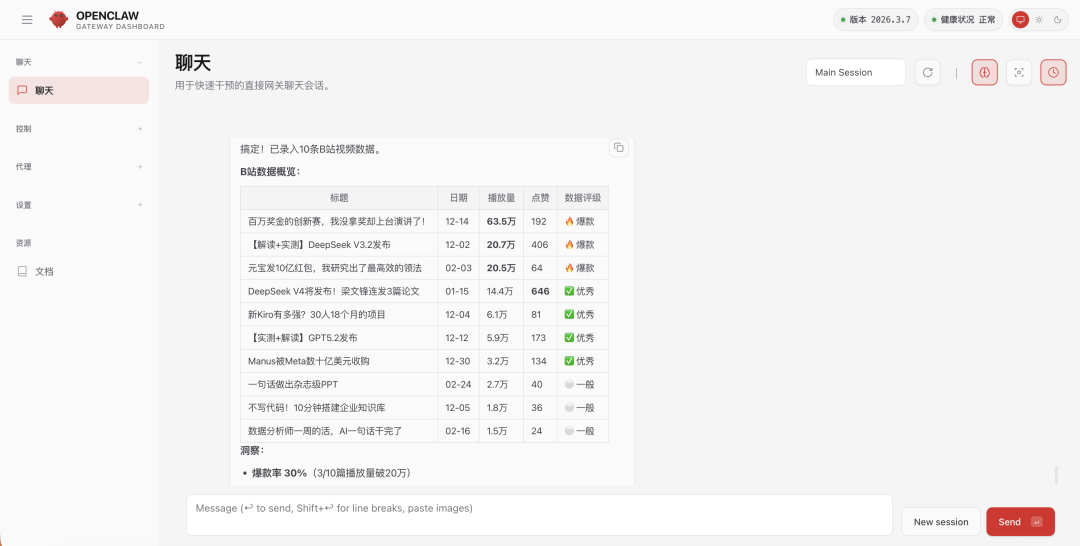Viewport: 1080px width, 546px height.
Task: Toggle the brain thinking icon button
Action: pyautogui.click(x=984, y=72)
